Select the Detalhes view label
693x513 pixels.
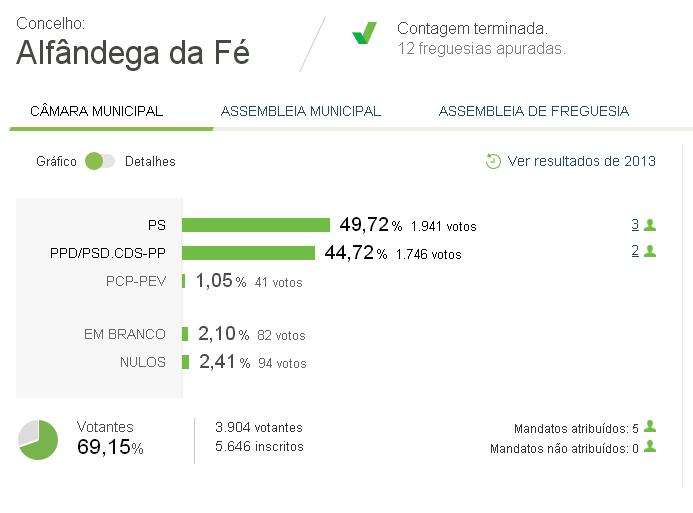click(150, 162)
